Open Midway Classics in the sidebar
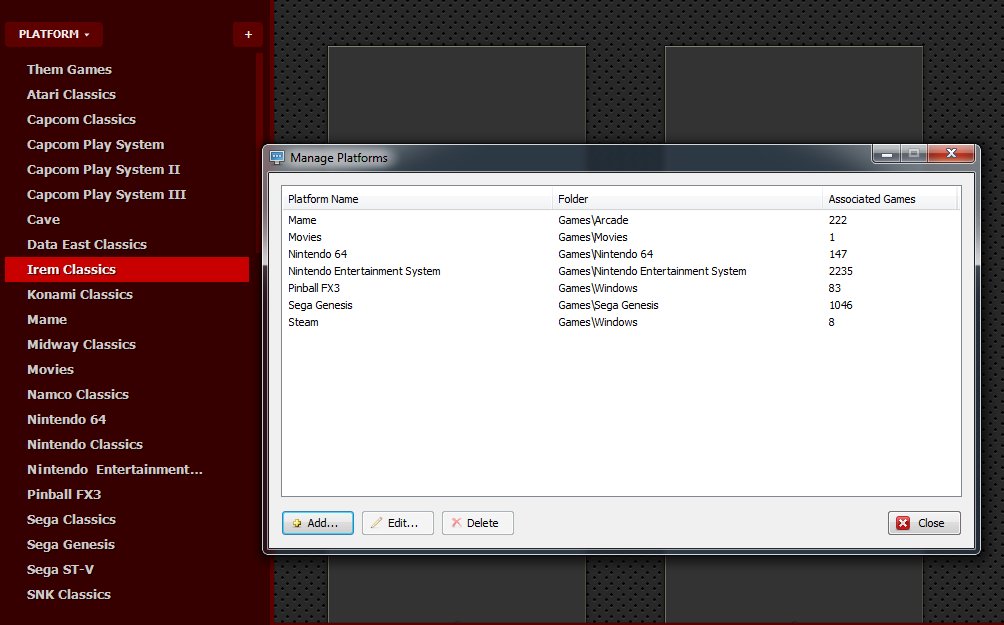The height and width of the screenshot is (625, 1004). coord(81,345)
